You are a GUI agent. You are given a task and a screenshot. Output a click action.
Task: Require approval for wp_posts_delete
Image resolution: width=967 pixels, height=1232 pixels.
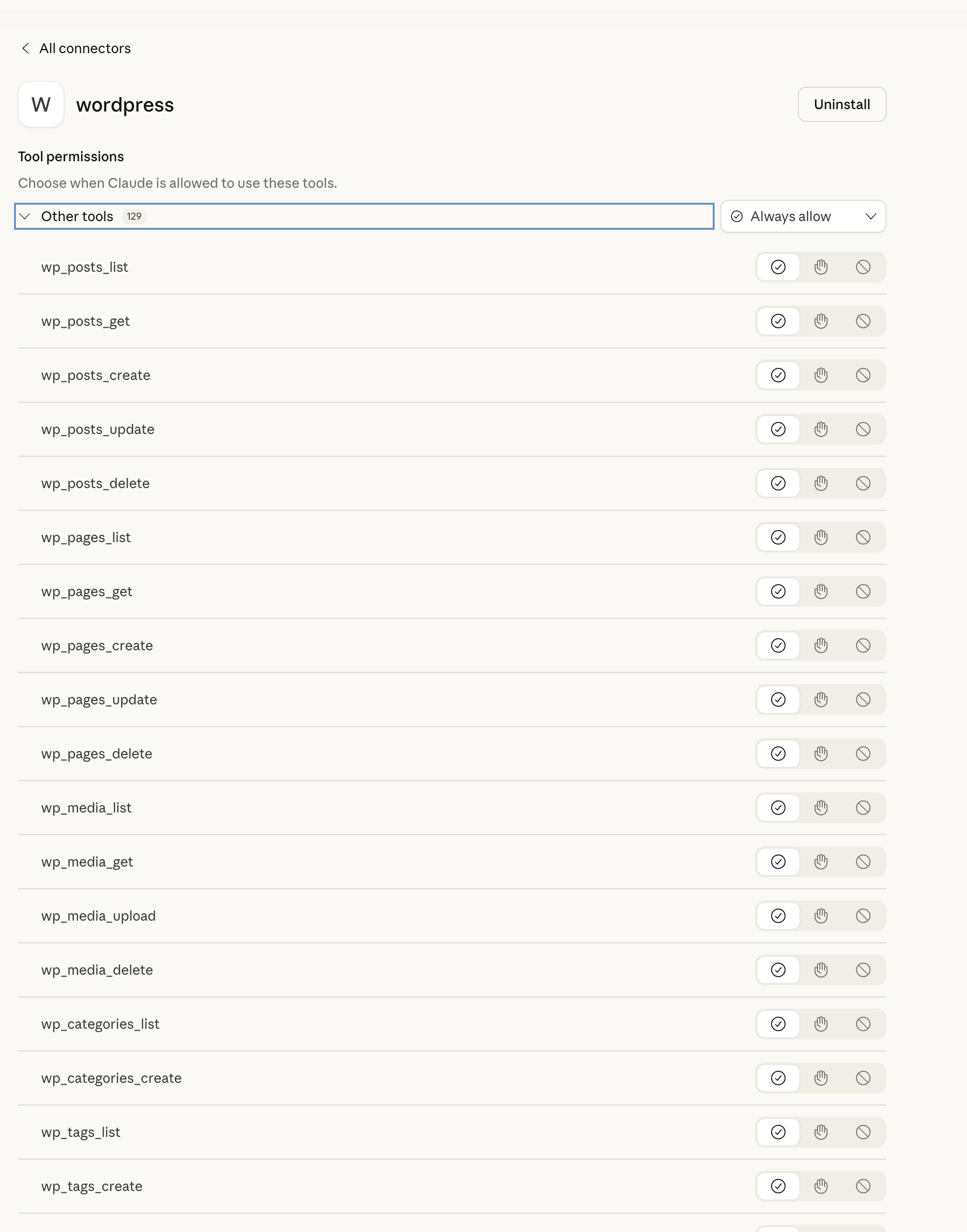821,483
